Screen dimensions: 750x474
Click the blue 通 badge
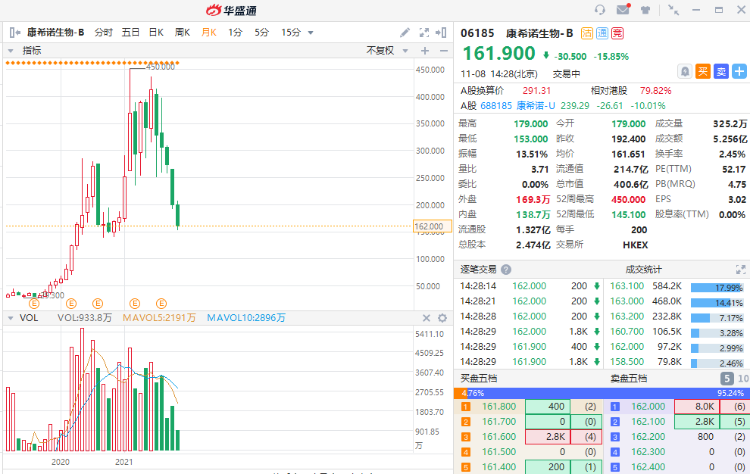tap(602, 33)
